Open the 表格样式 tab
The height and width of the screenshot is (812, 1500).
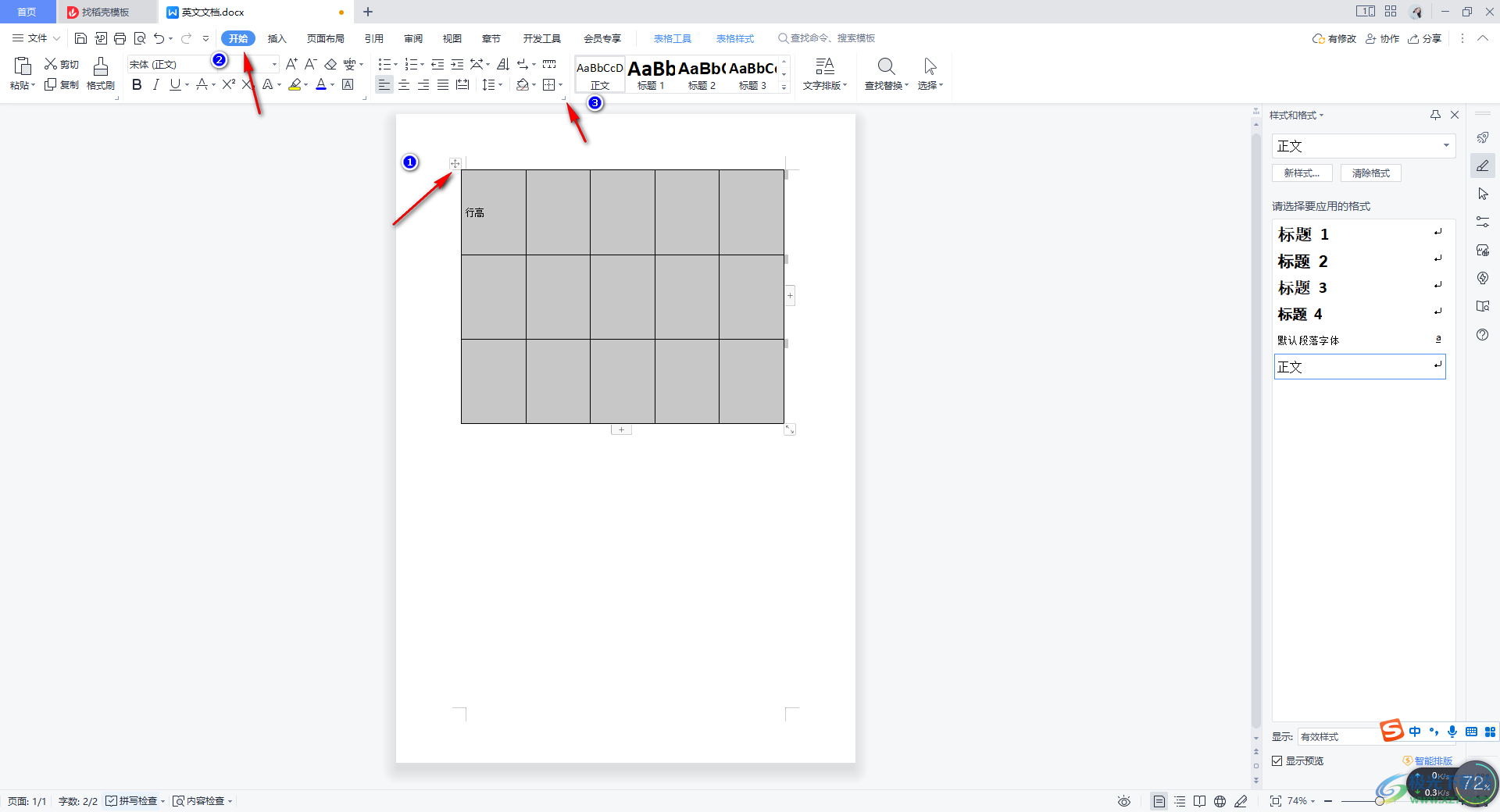click(735, 38)
